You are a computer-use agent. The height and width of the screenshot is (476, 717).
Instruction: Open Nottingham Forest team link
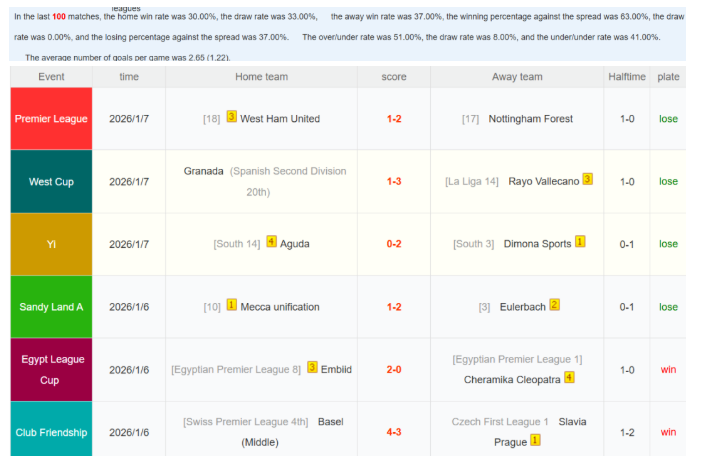[530, 119]
